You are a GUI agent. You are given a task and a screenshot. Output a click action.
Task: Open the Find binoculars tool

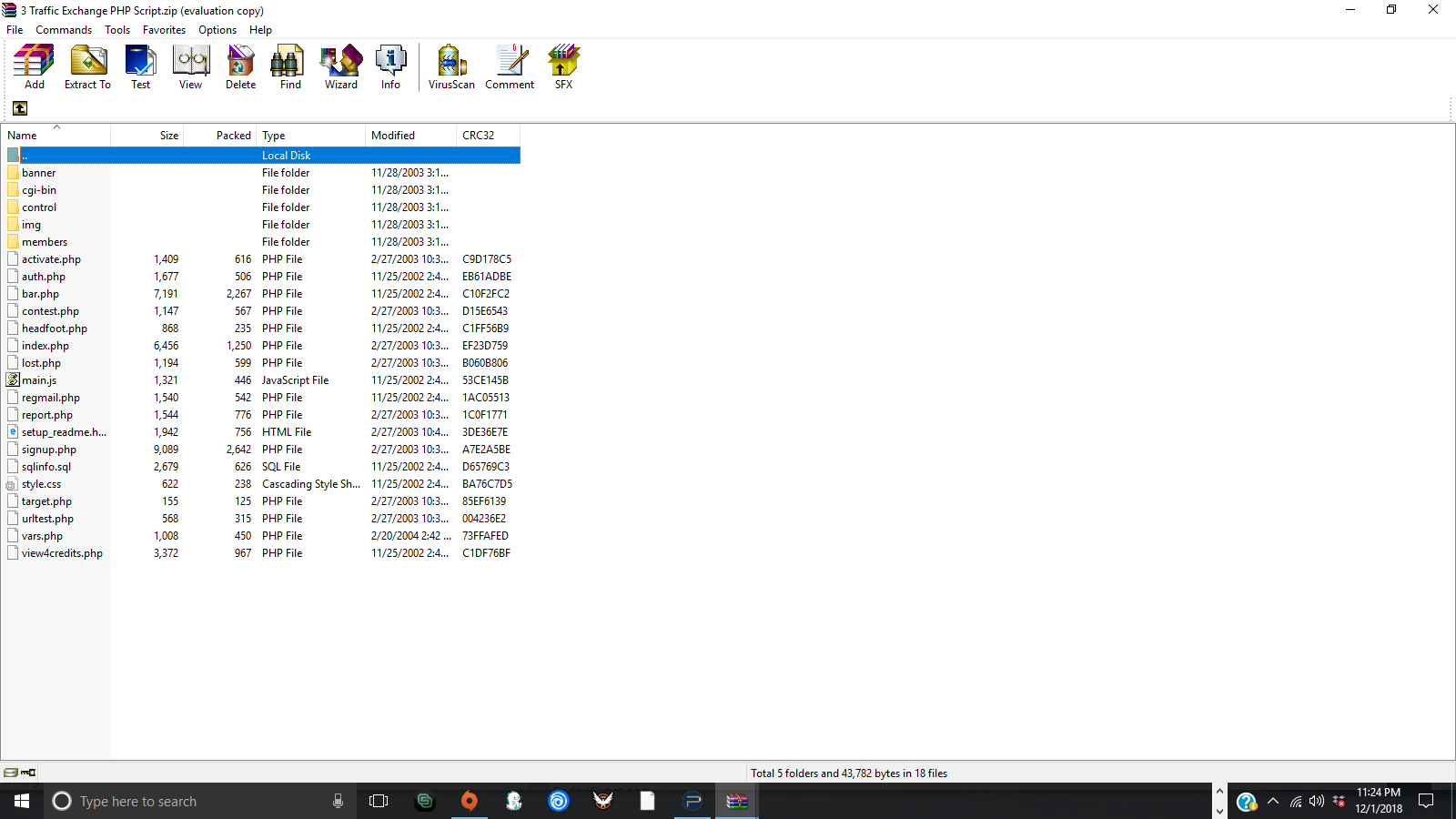tap(290, 67)
